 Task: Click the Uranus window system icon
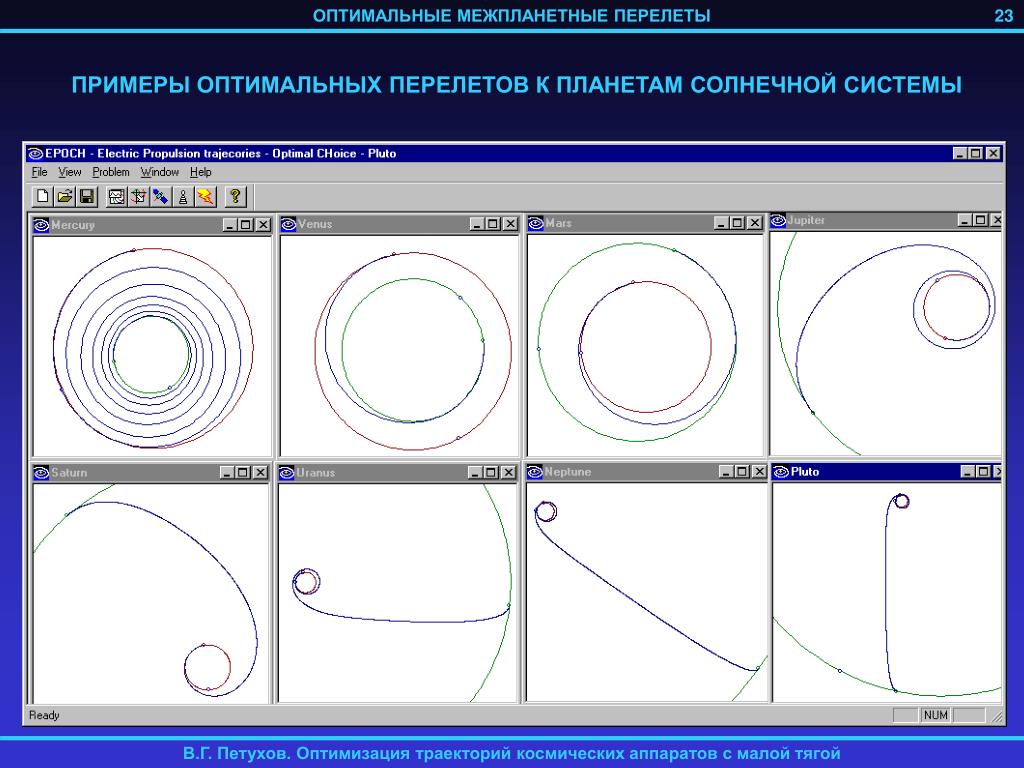click(287, 473)
